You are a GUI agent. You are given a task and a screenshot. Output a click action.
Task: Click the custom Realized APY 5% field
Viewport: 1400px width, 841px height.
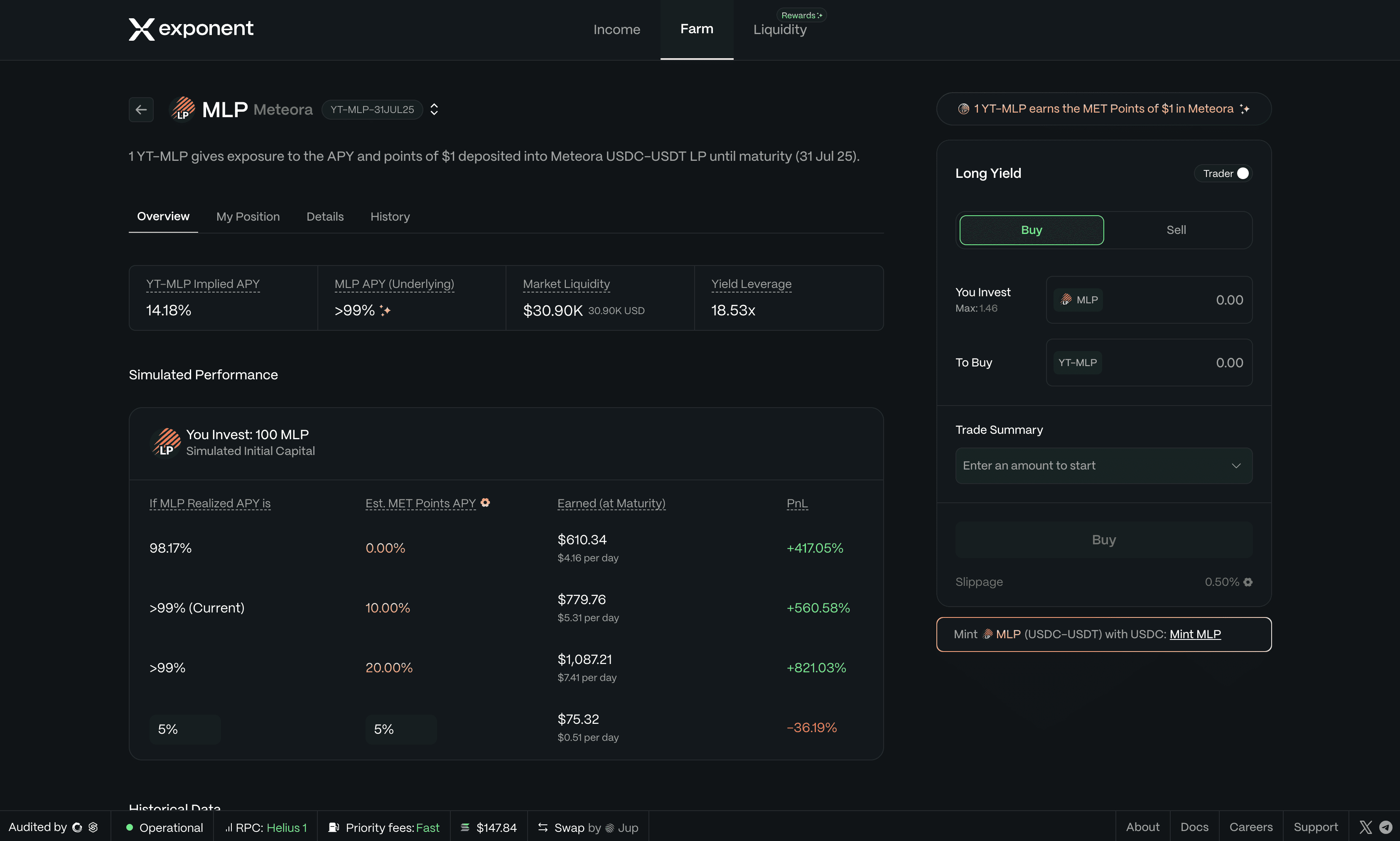pyautogui.click(x=185, y=729)
